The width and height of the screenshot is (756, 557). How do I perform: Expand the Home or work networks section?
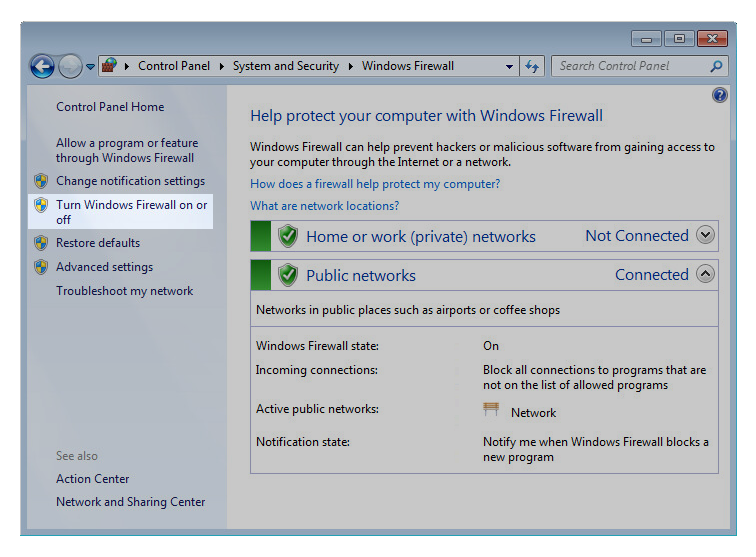click(705, 235)
